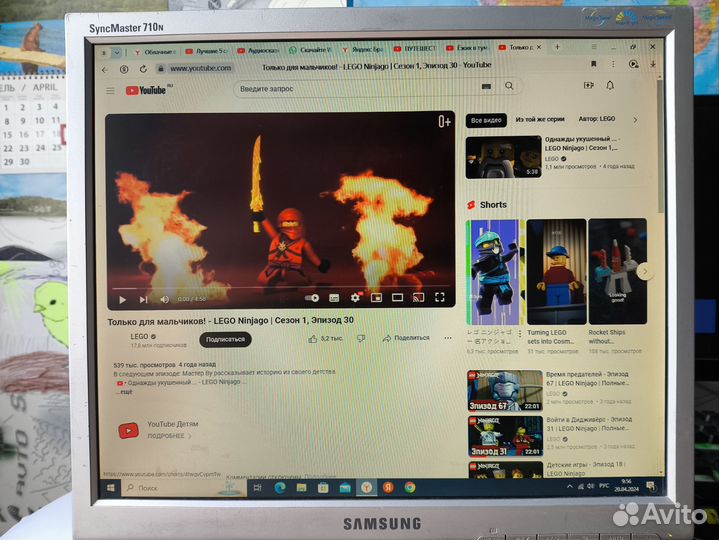Open the 'Turning LEGO sets into Cosm...' short
This screenshot has height=540, width=719.
[x=556, y=271]
